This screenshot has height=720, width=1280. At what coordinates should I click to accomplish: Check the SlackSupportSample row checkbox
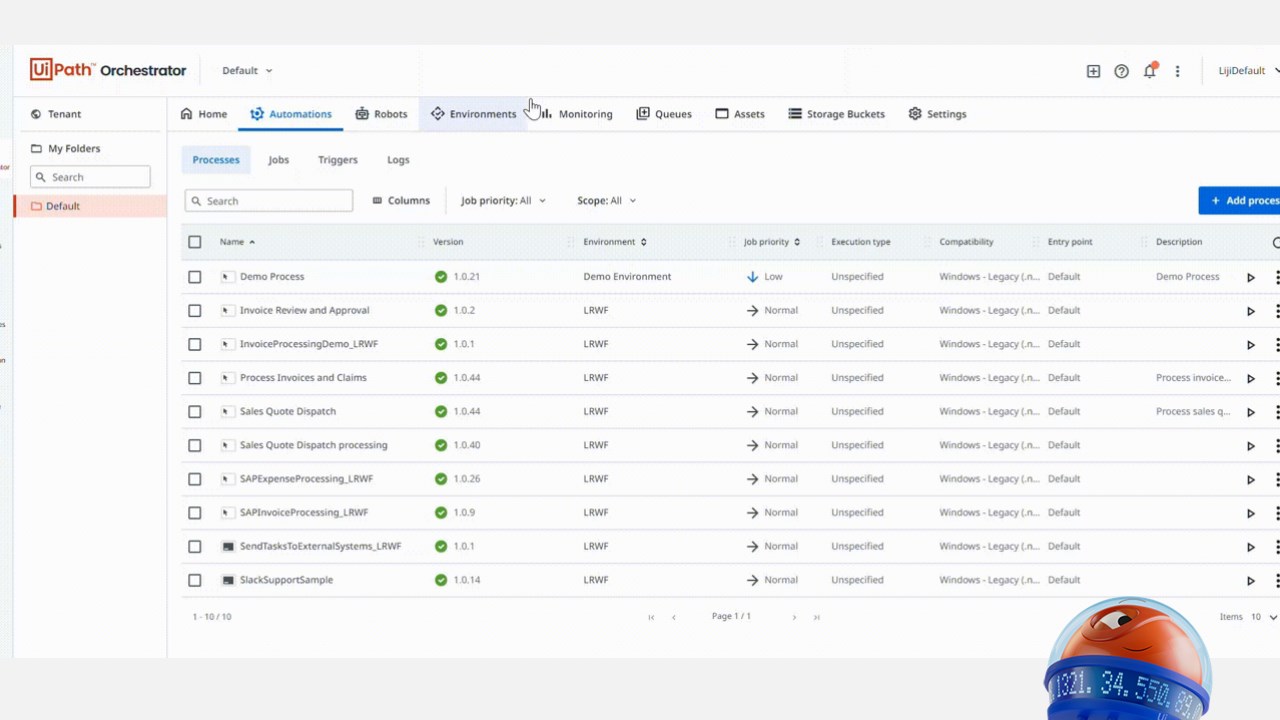(195, 580)
